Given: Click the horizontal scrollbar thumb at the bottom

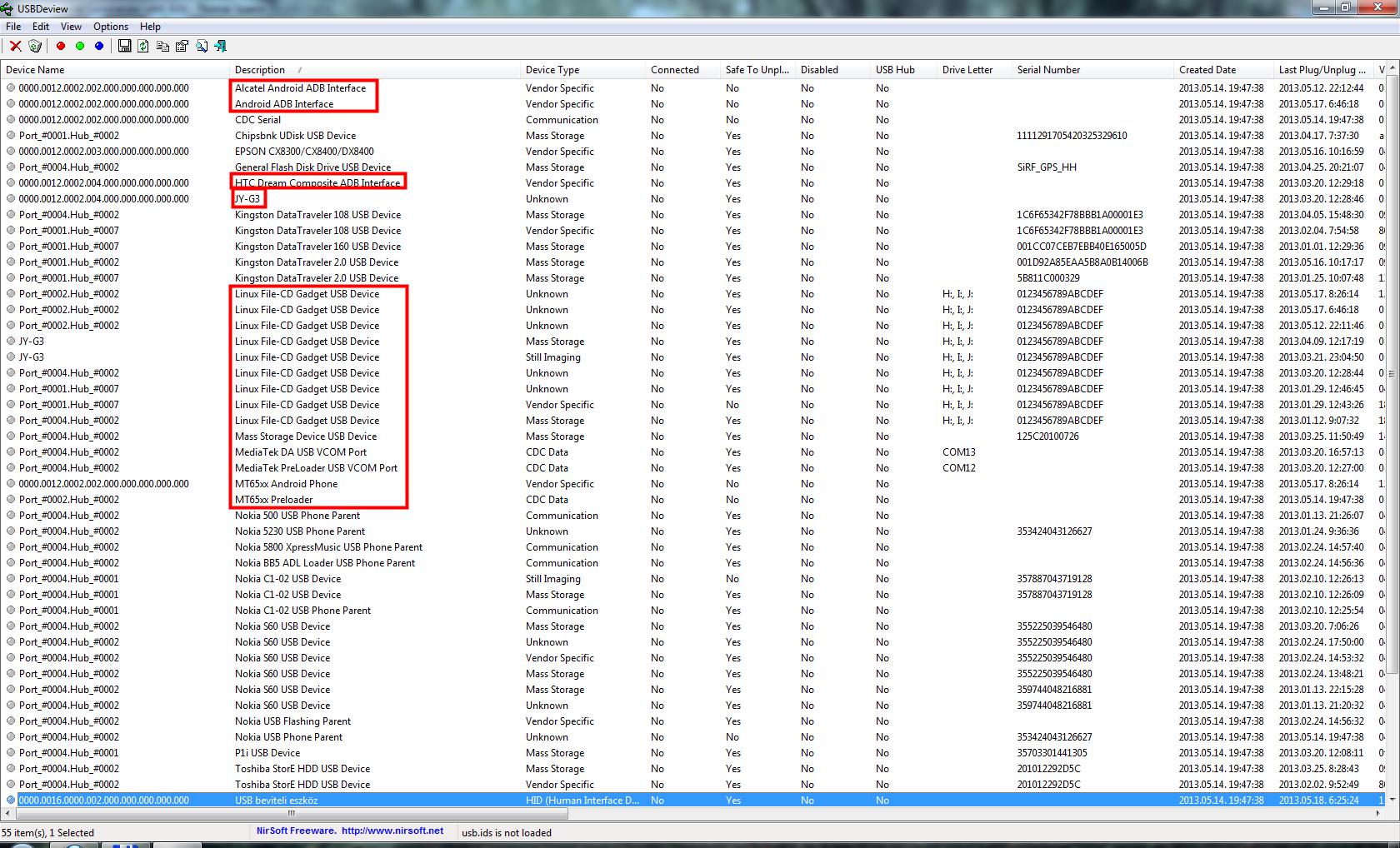Looking at the screenshot, I should coord(292,813).
